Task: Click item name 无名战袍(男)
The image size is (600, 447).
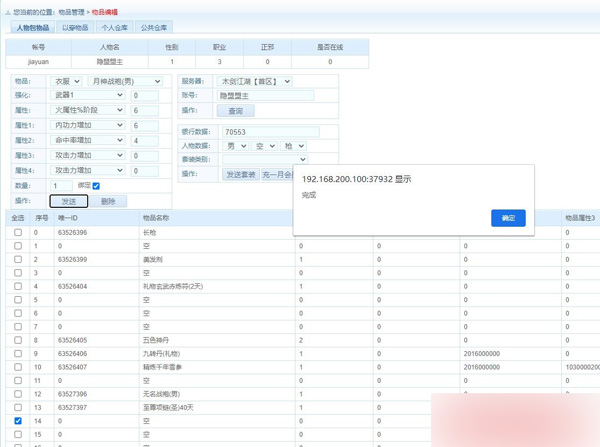Action: coord(161,394)
